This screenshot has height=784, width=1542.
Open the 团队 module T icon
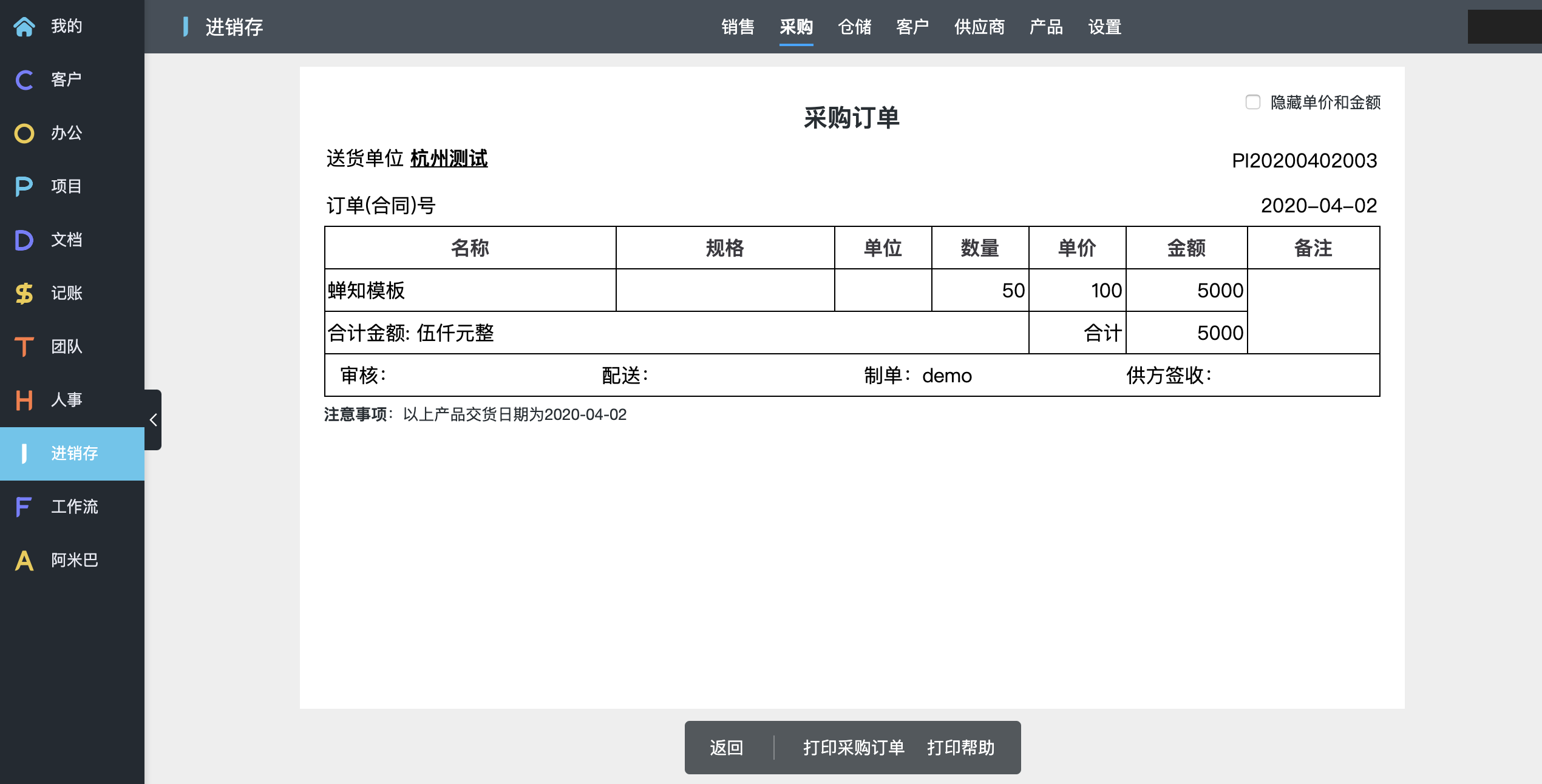pos(24,347)
